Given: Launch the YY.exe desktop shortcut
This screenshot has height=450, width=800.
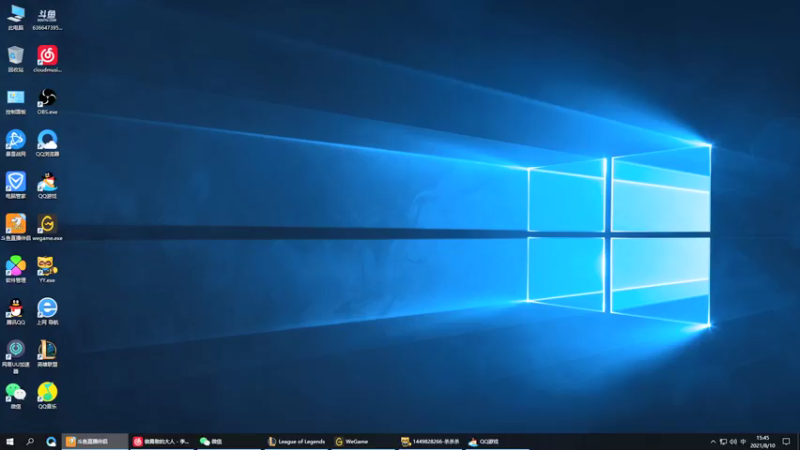Looking at the screenshot, I should [x=47, y=269].
